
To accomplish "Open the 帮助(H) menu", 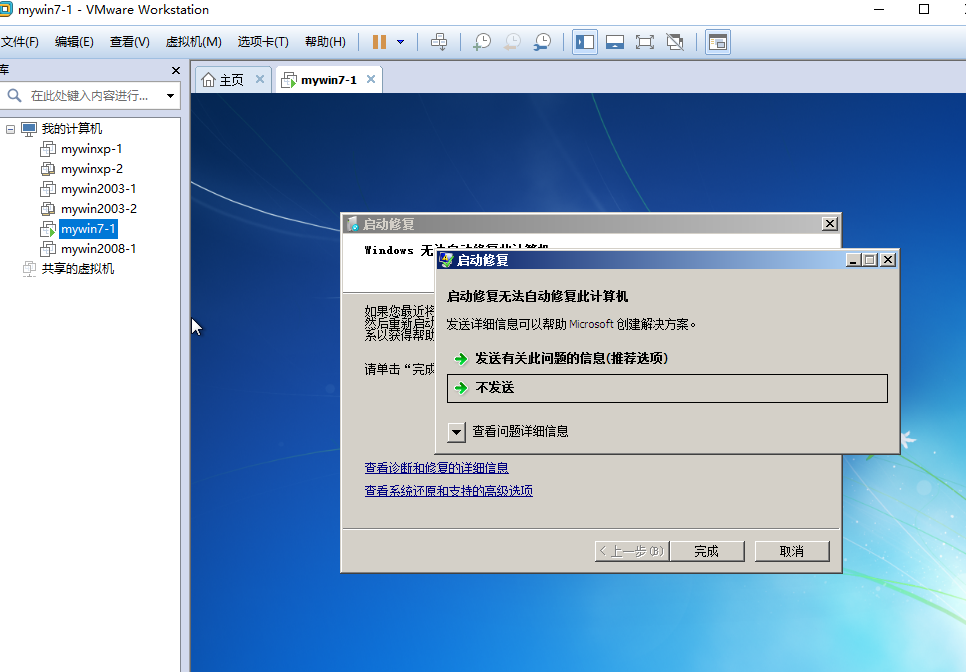I will click(325, 42).
